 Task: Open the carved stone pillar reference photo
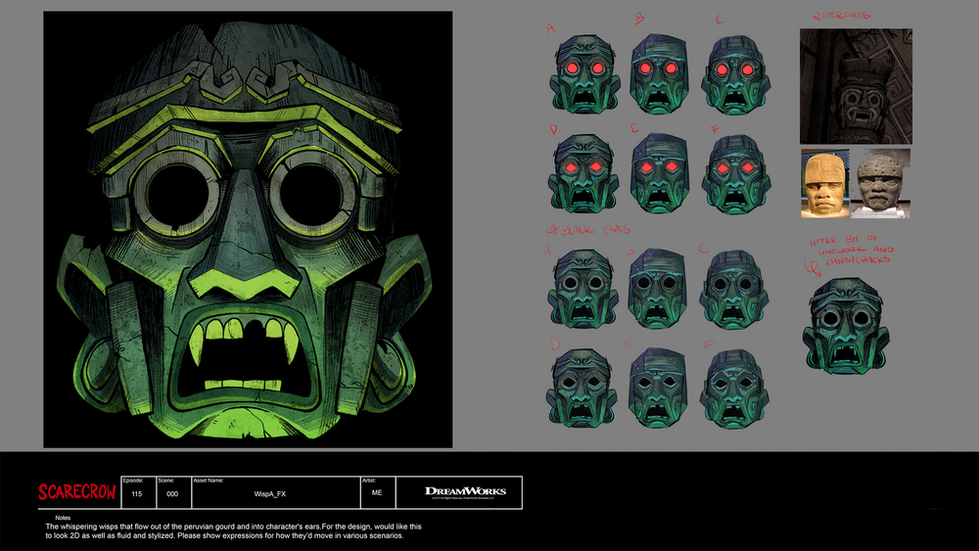[855, 86]
